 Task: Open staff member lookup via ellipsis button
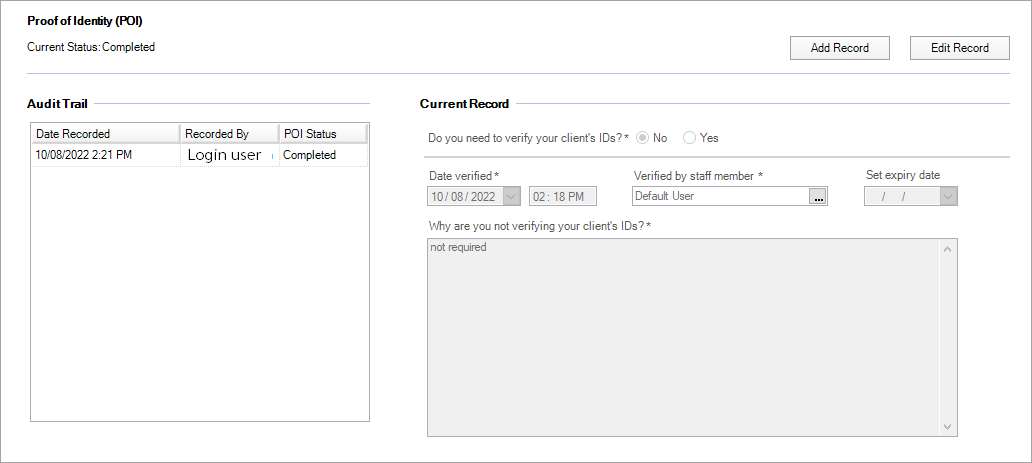click(818, 197)
